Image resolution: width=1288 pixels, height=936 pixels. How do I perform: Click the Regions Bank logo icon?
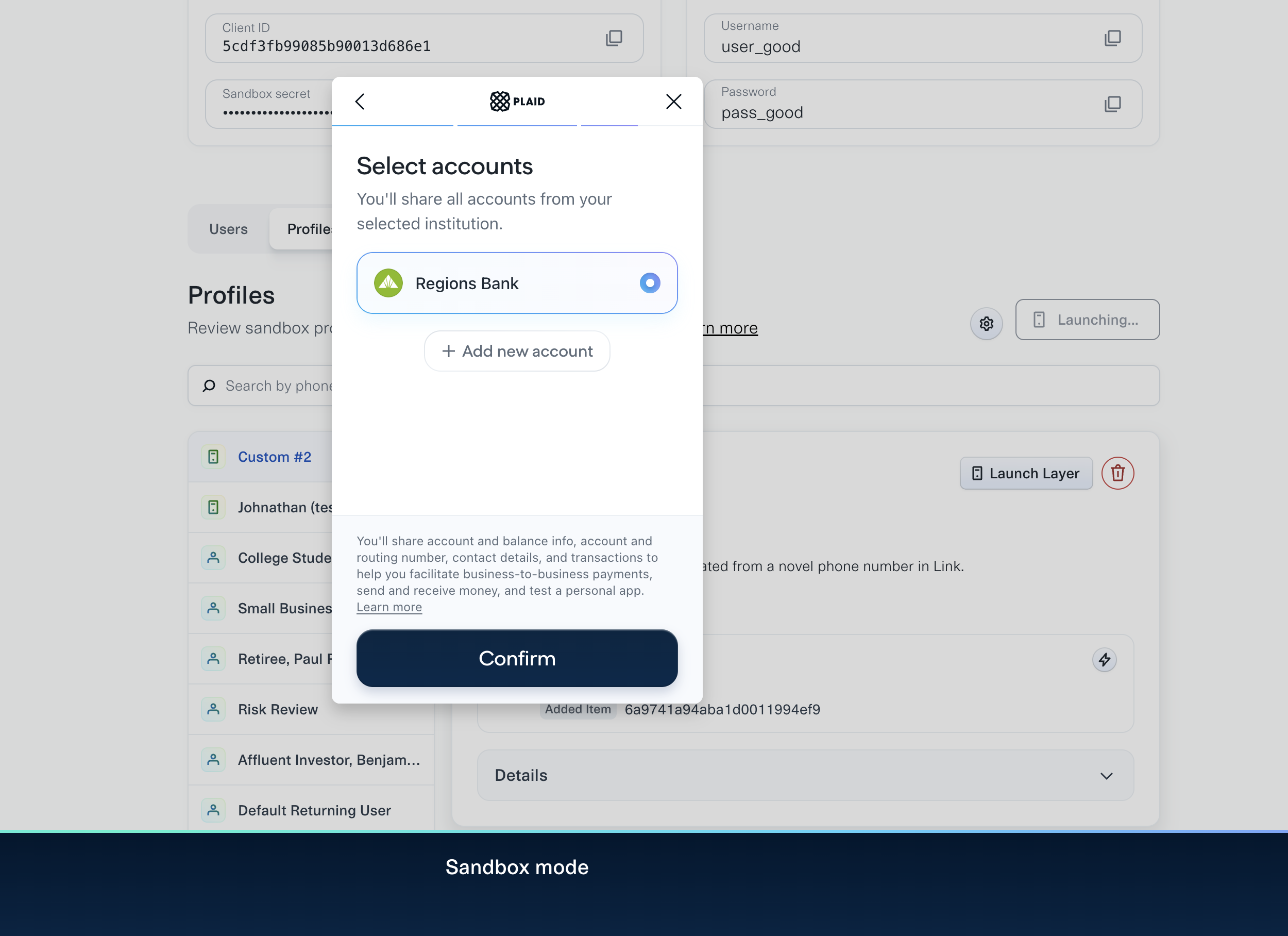click(388, 283)
